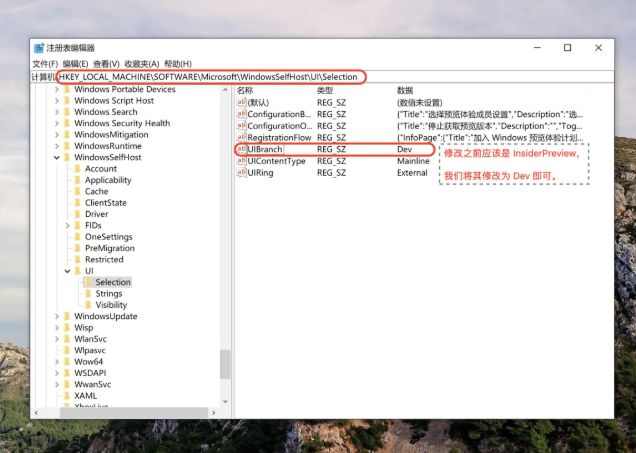
Task: Click tree vertical scrollbar up arrow
Action: (x=225, y=90)
